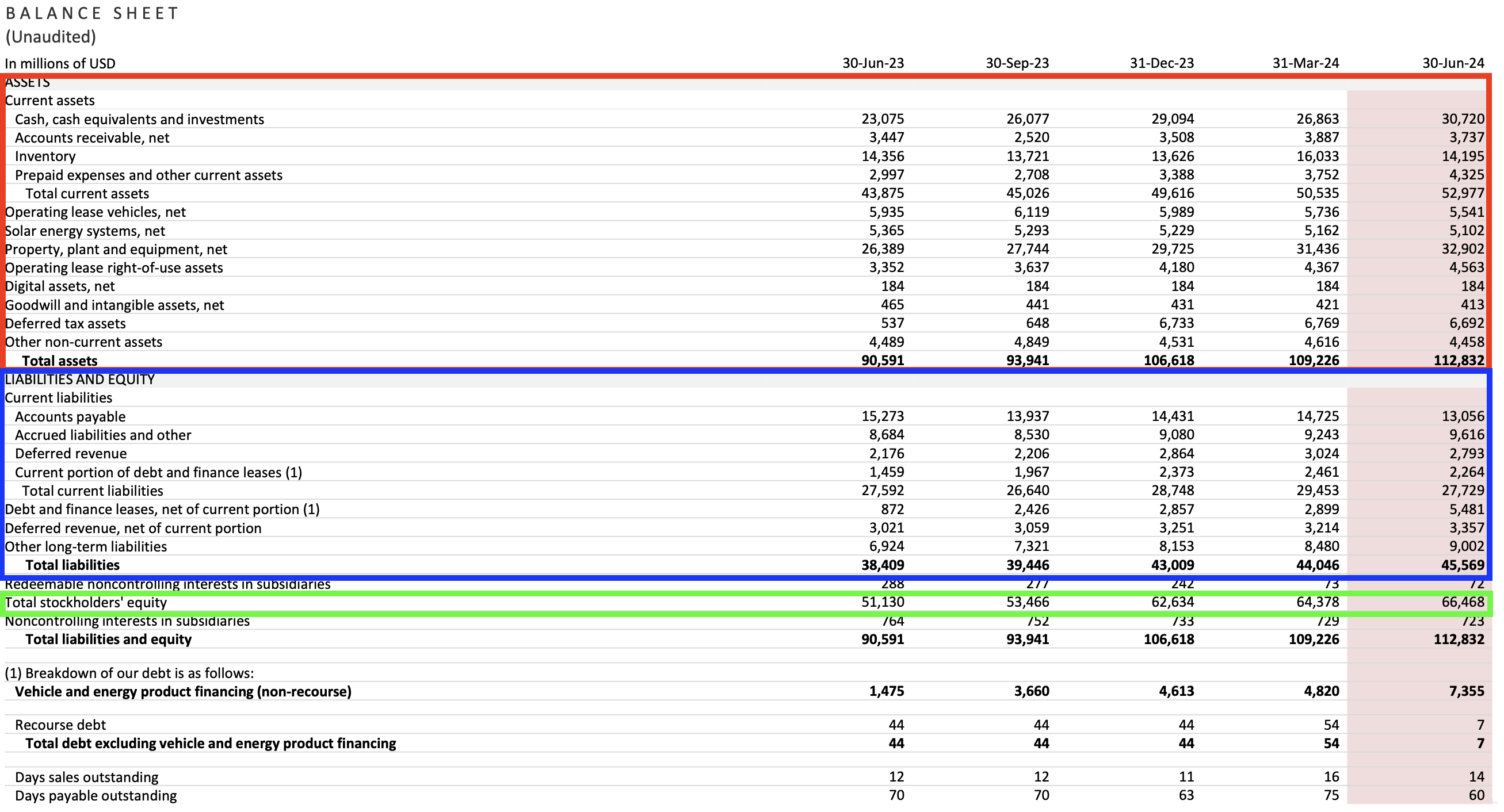Select 'LIABILITIES AND EQUITY' section heading
Image resolution: width=1504 pixels, height=812 pixels.
pyautogui.click(x=80, y=380)
